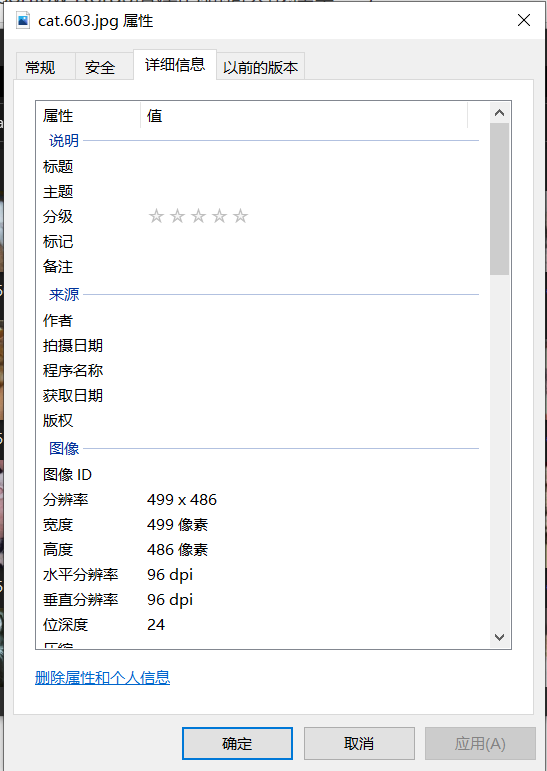Select the 位深度 property label
The image size is (547, 771).
[65, 625]
